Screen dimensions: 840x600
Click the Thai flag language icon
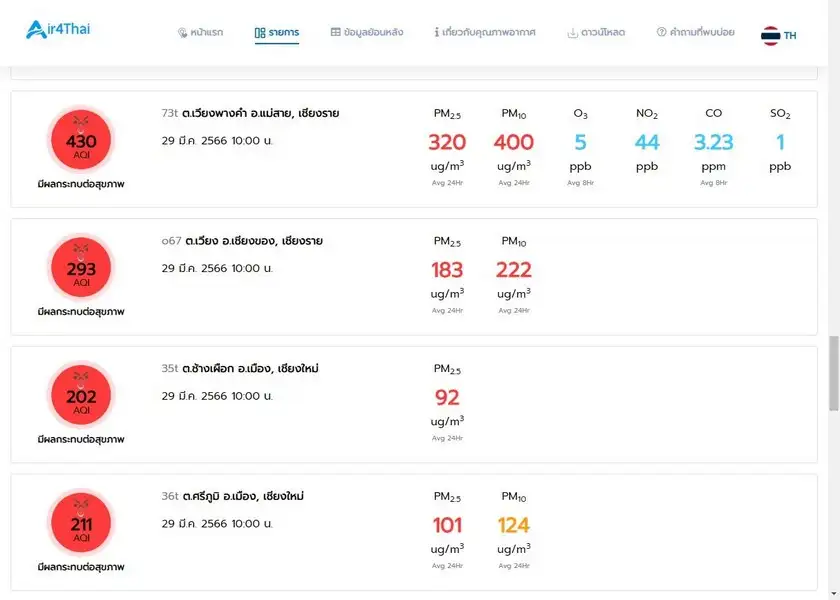click(x=770, y=36)
